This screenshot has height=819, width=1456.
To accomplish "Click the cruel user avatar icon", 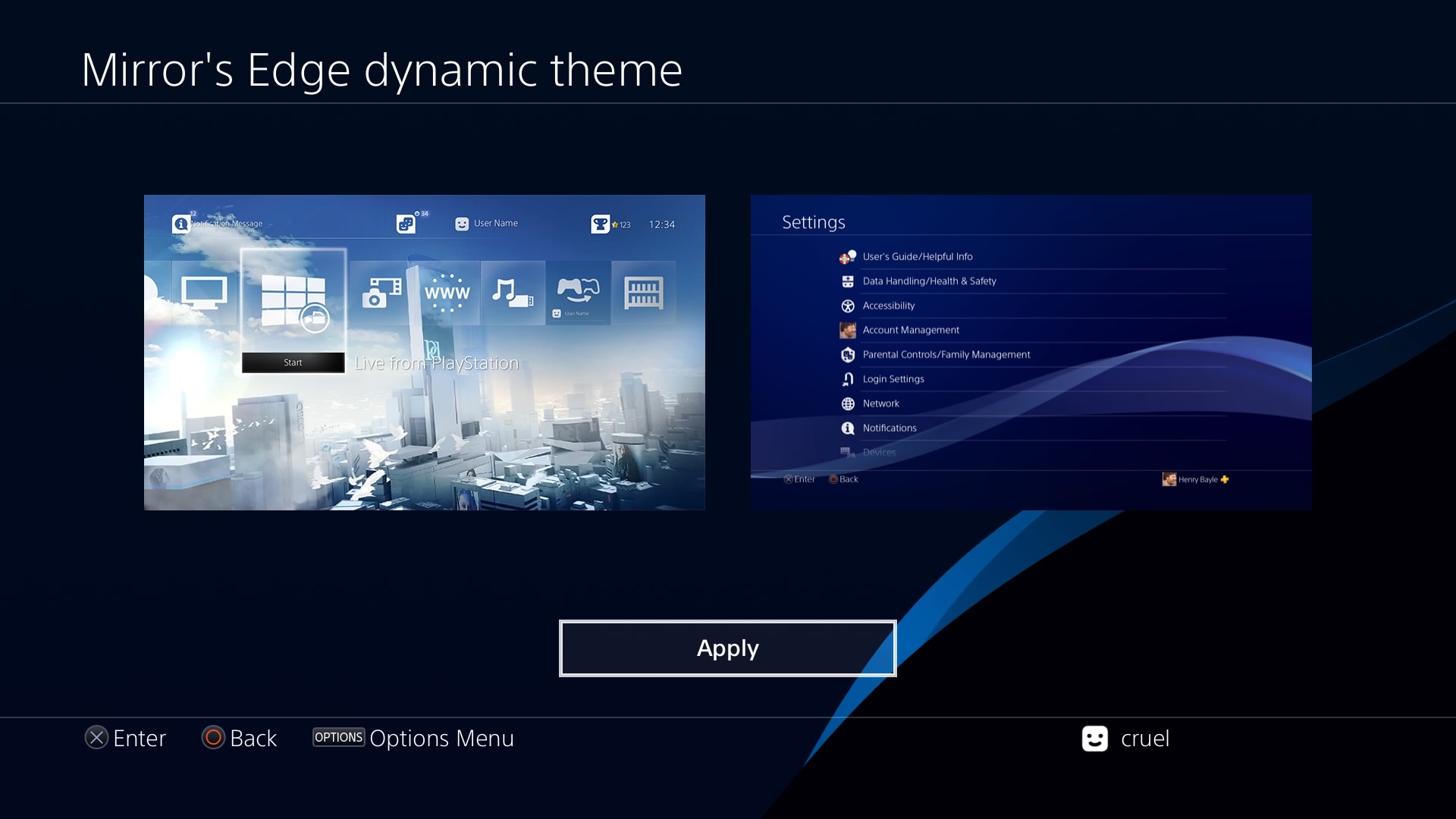I will 1094,739.
